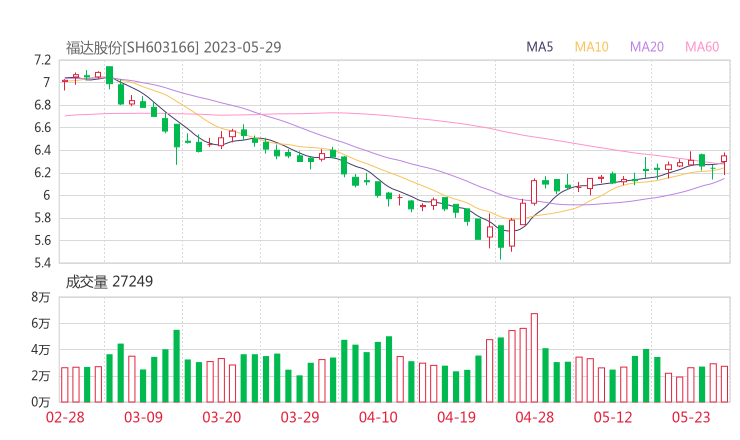
Task: Click the MA10 legend label
Action: tap(591, 47)
